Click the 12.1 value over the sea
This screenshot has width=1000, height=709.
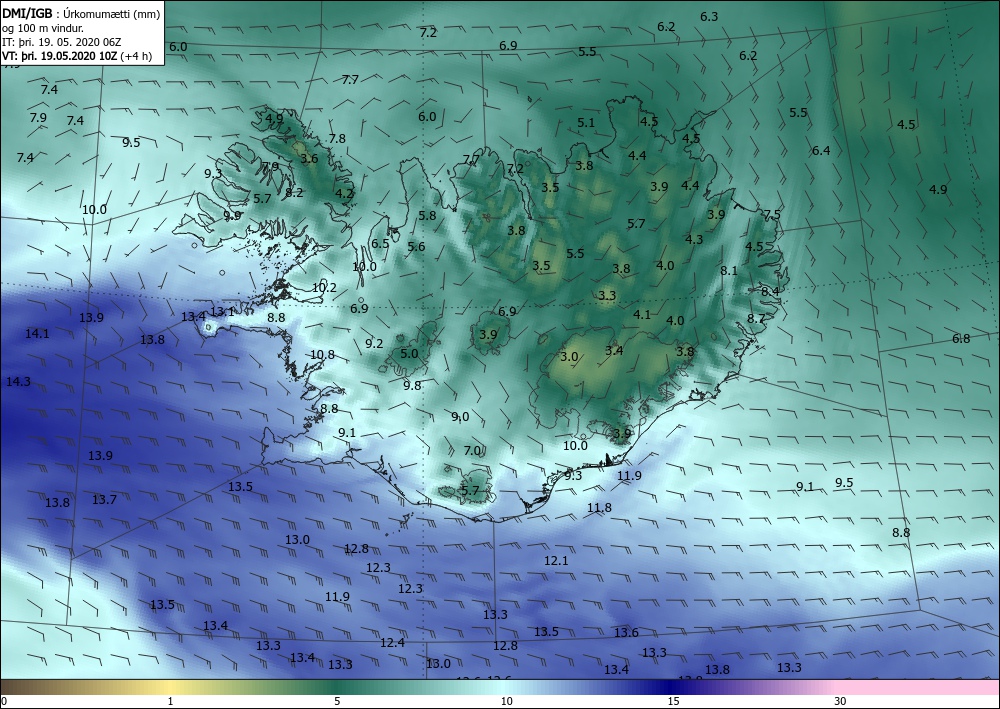(556, 560)
